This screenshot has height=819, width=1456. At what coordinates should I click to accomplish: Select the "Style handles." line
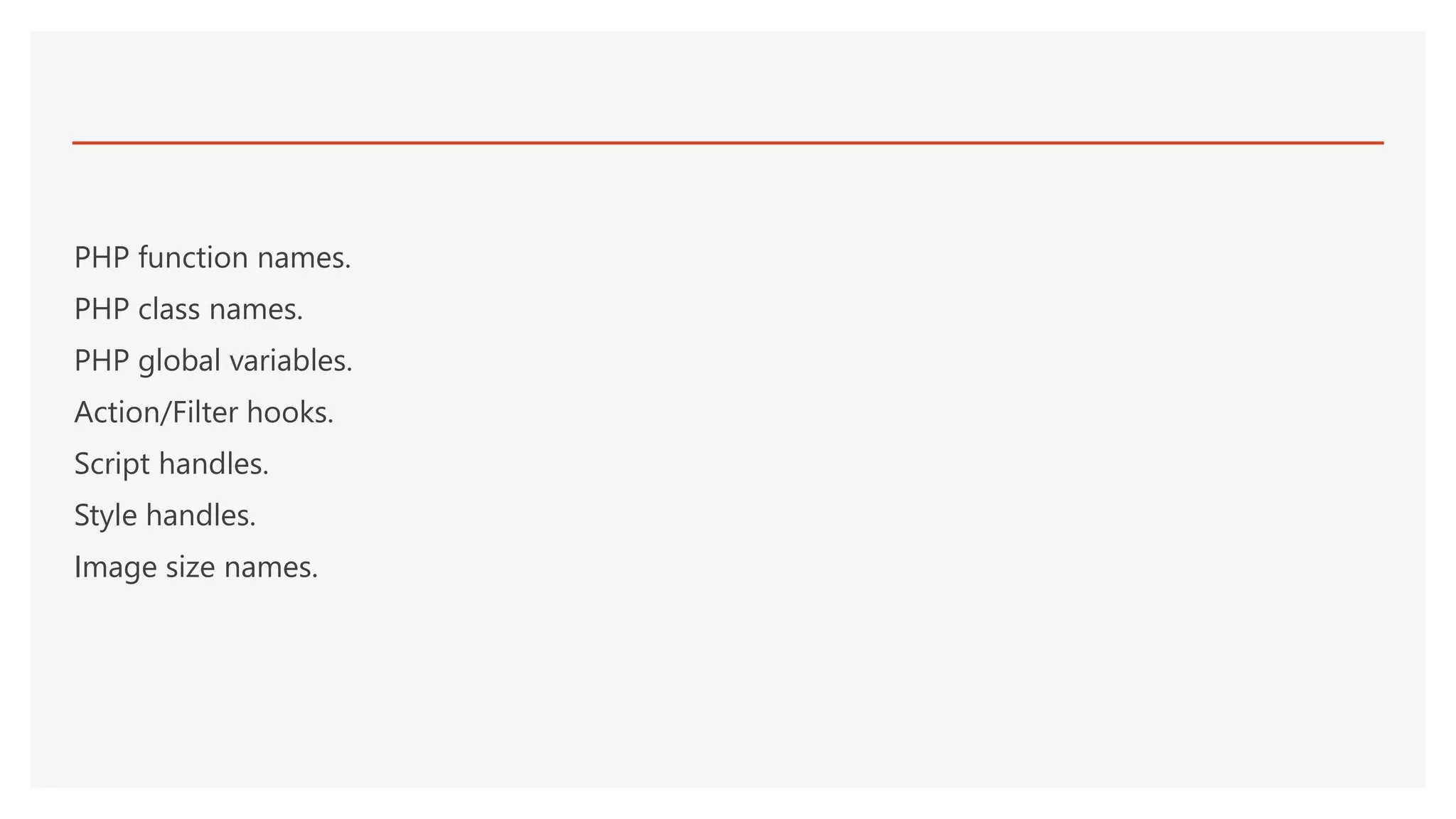tap(165, 515)
